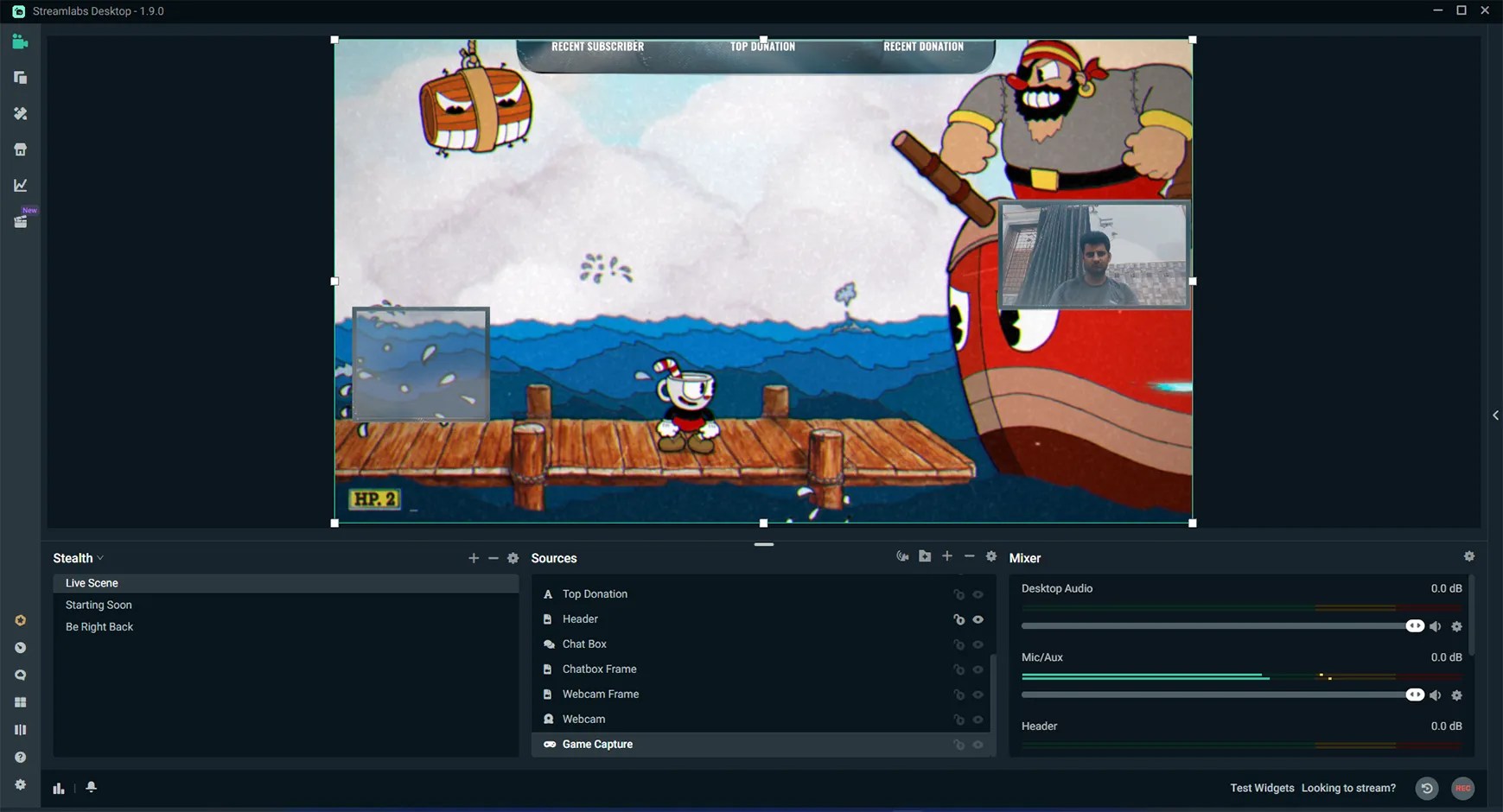Image resolution: width=1503 pixels, height=812 pixels.
Task: Expand the Stealth scene collection dropdown
Action: click(100, 558)
